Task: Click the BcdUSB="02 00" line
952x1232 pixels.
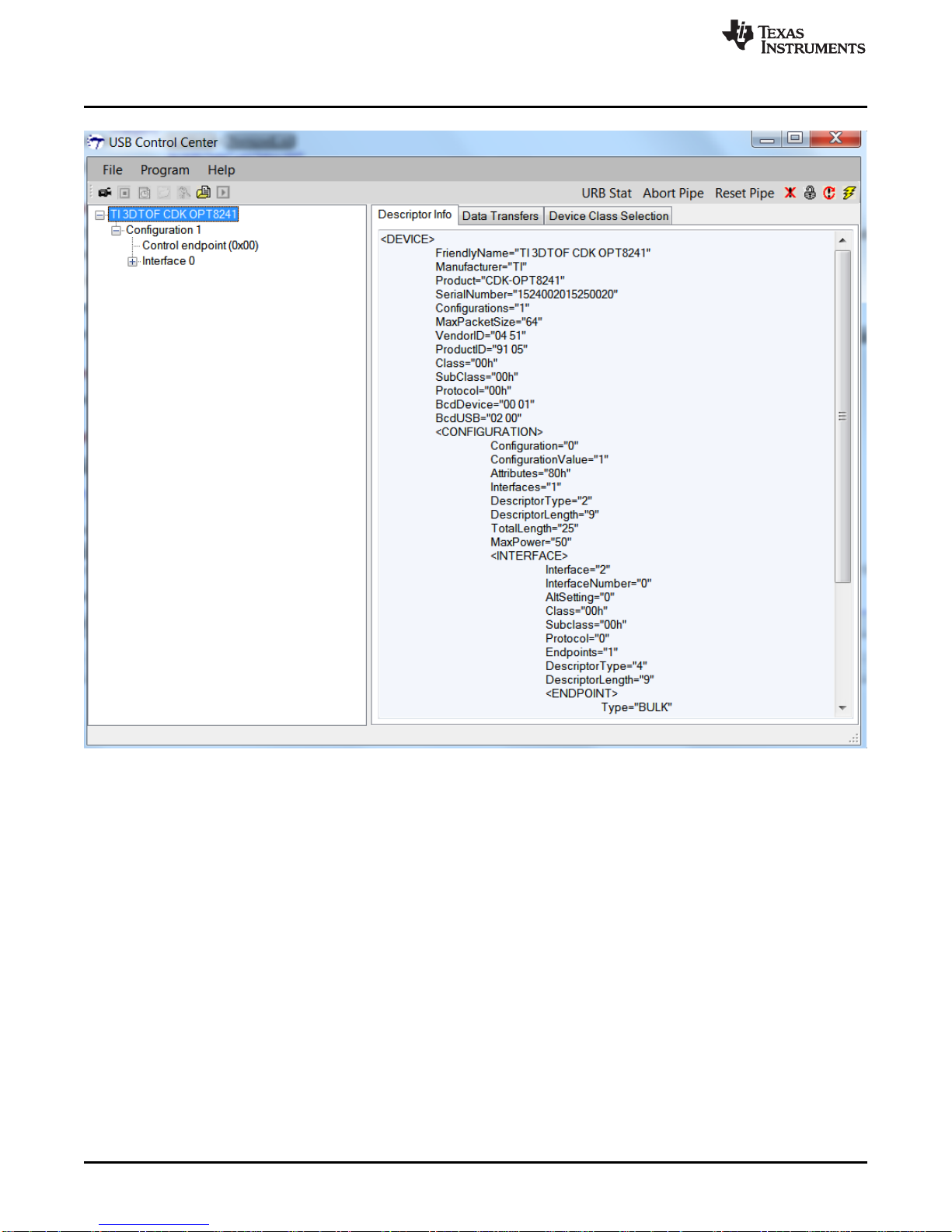Action: (479, 418)
